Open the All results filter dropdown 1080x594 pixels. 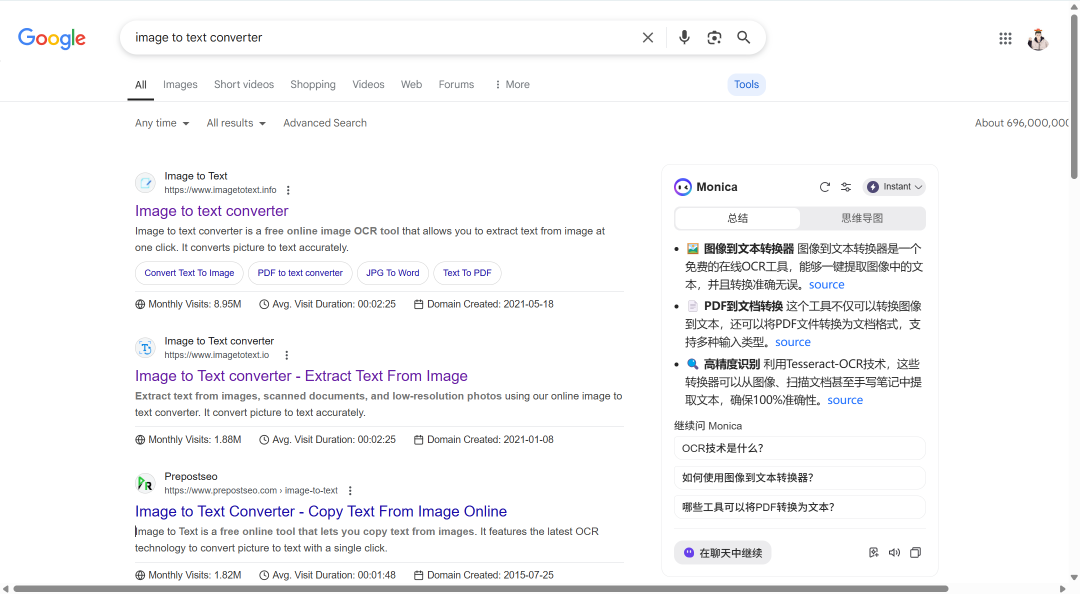[236, 123]
